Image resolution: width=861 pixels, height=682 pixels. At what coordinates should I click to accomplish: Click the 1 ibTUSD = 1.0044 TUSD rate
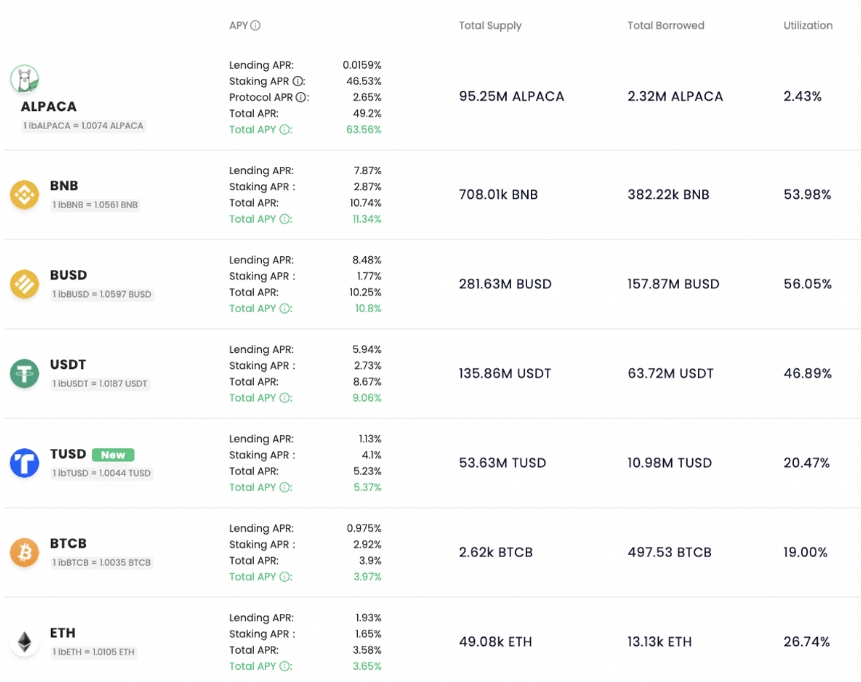tap(102, 473)
